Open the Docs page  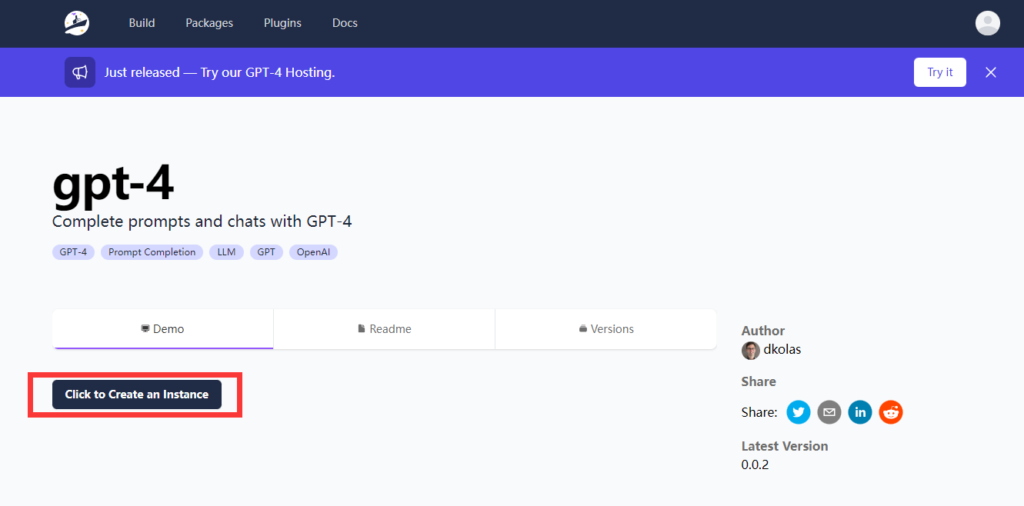tap(345, 23)
